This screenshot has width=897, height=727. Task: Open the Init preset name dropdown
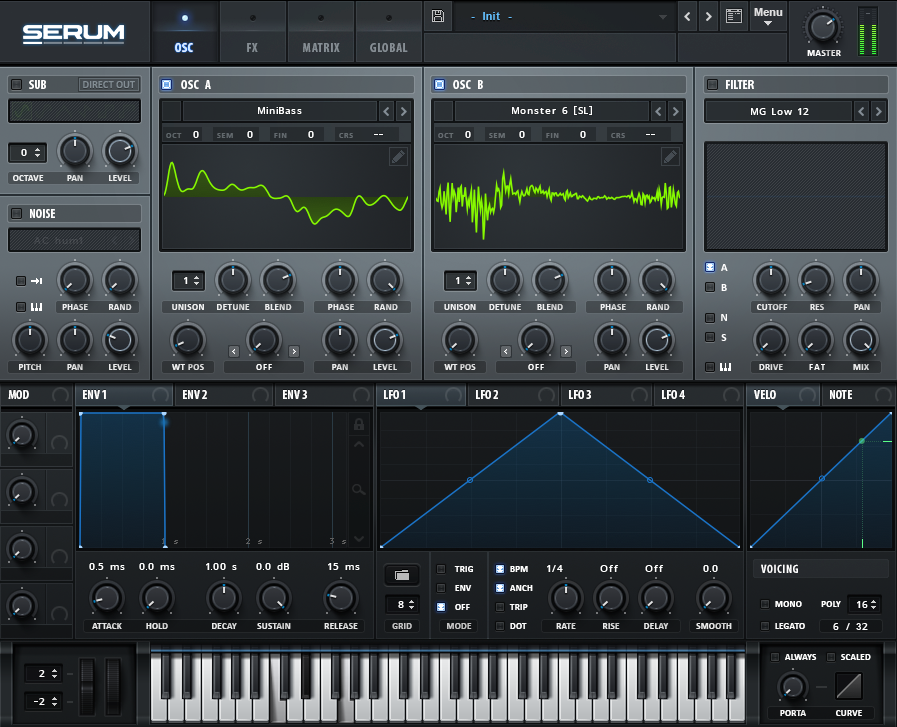pos(565,17)
